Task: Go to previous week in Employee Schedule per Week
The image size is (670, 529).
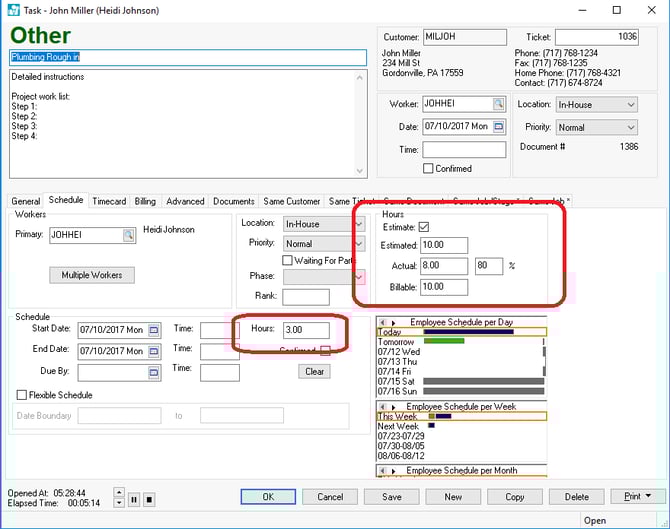Action: (382, 407)
